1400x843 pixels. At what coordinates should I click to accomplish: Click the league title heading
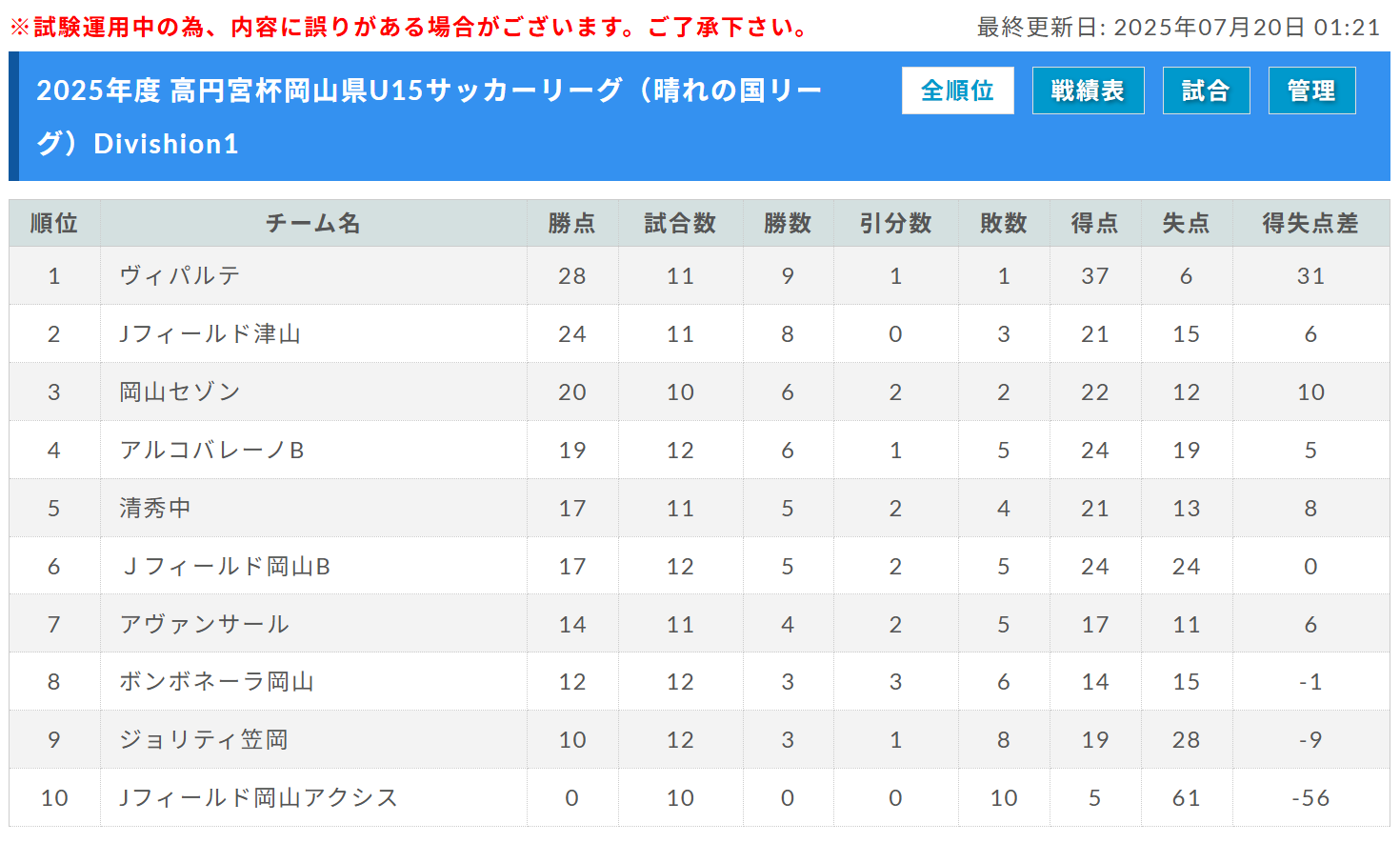430,116
